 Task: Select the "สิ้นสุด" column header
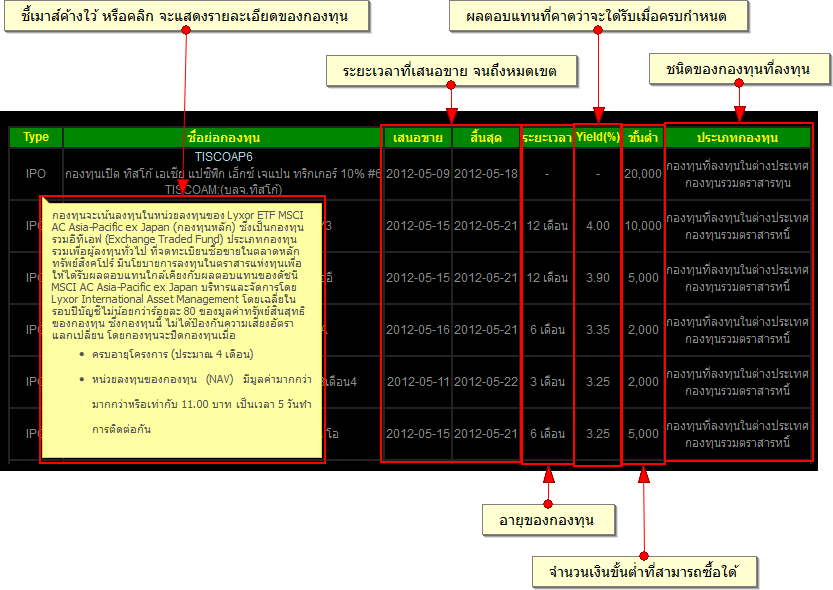pyautogui.click(x=486, y=137)
